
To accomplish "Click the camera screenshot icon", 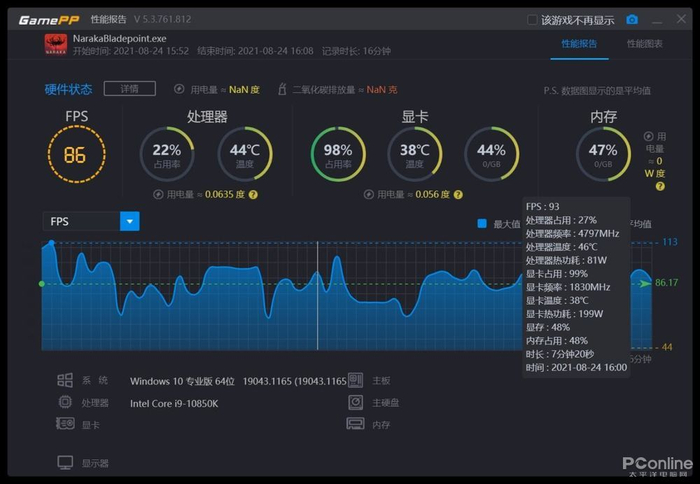I will tap(632, 20).
